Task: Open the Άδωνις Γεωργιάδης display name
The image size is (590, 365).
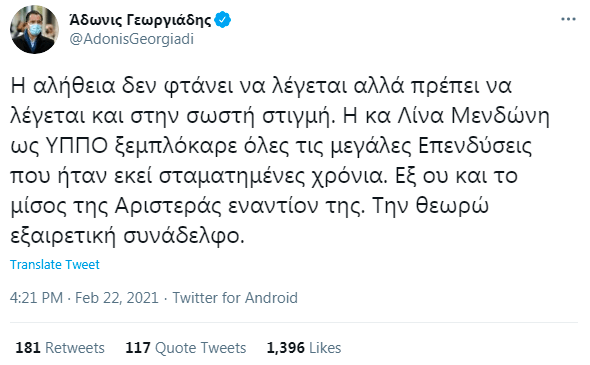Action: coord(140,20)
